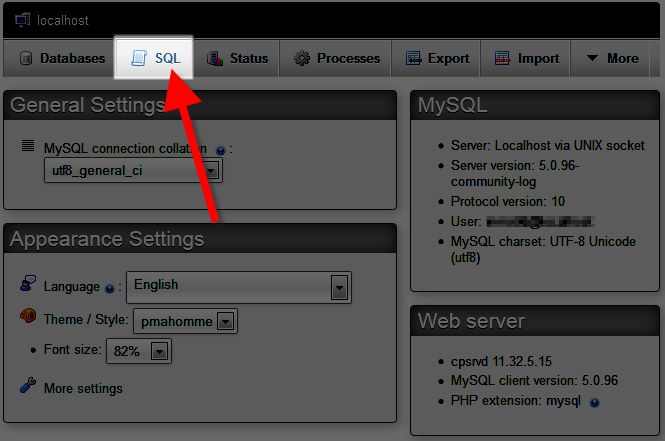The height and width of the screenshot is (441, 665).
Task: Click help icon next to PHP extension
Action: (x=594, y=402)
